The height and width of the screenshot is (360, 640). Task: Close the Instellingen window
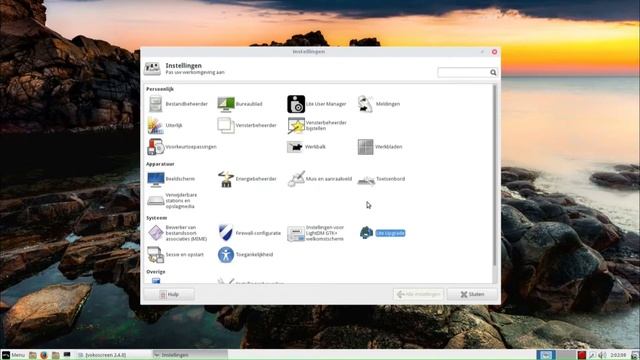[494, 52]
